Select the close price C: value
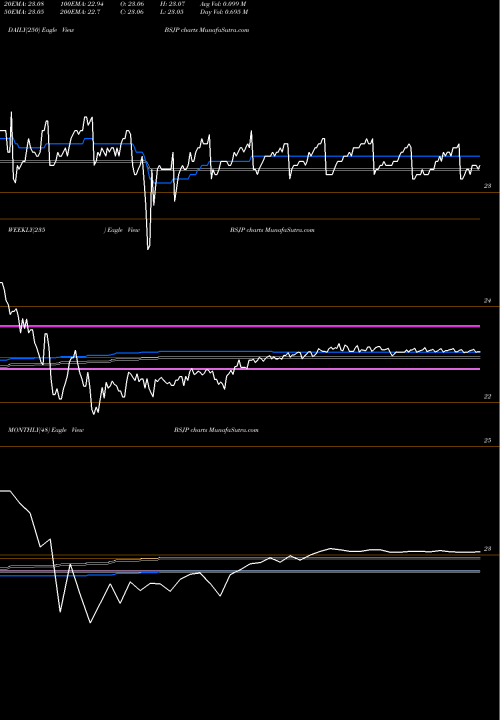 (132, 12)
